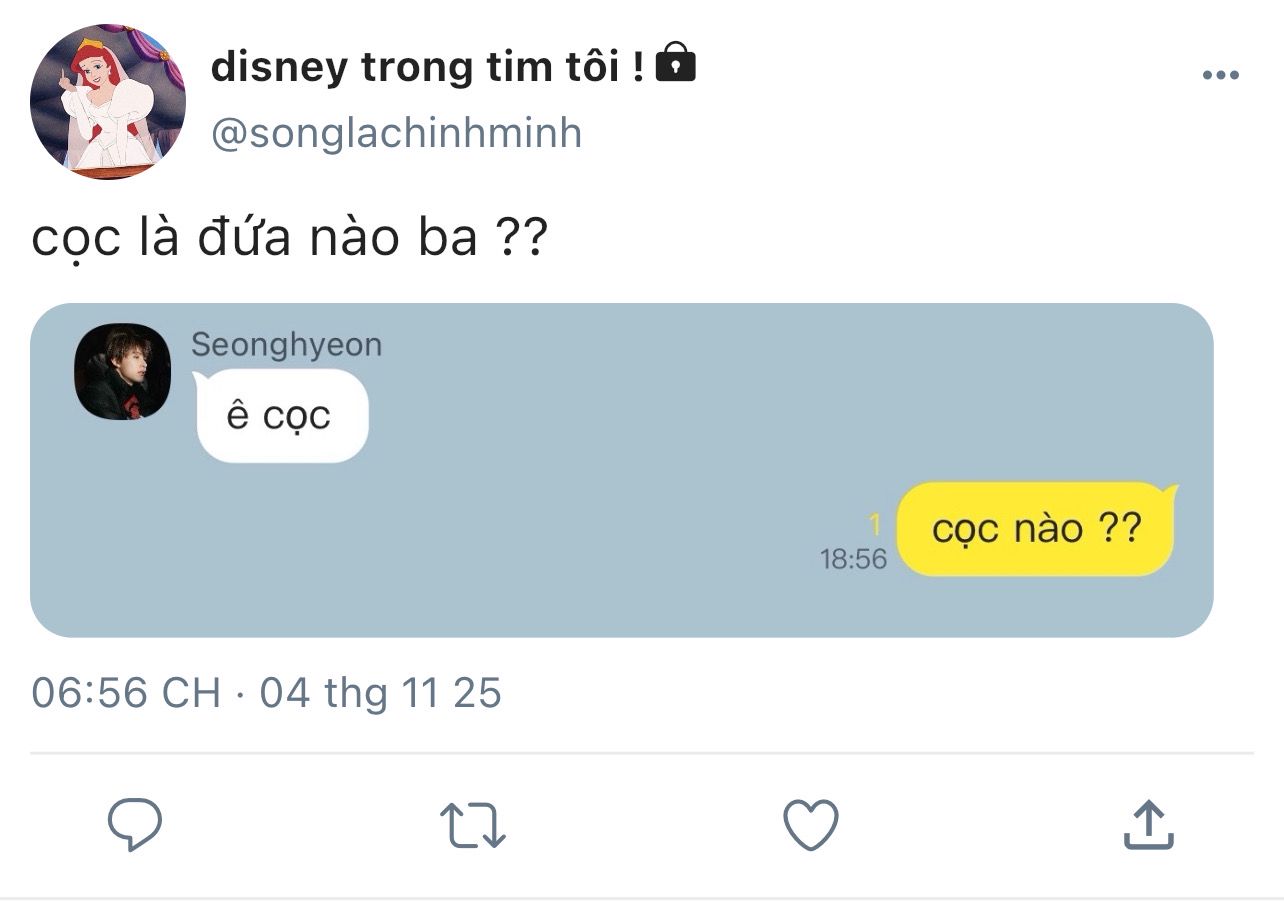Visit the @songlachinhminh handle
Image resolution: width=1284 pixels, height=917 pixels.
point(396,133)
